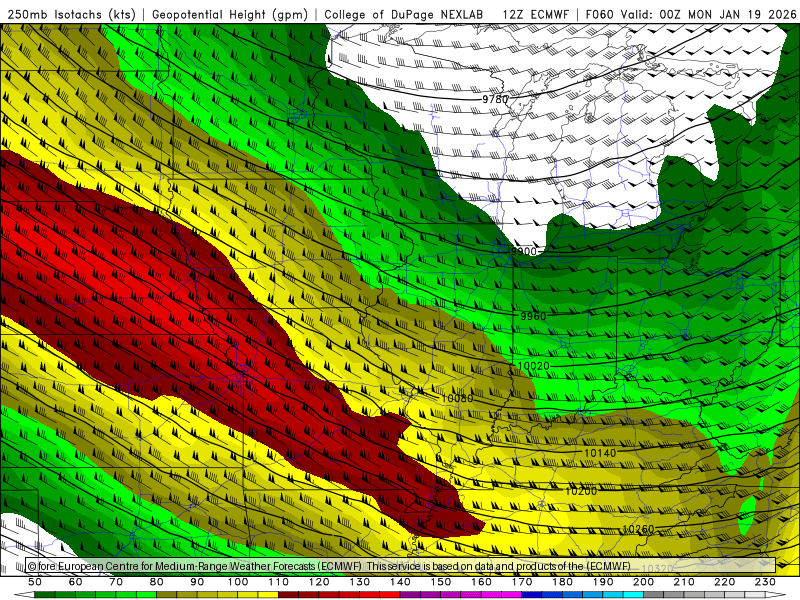
Task: Click the 'F060 Valid: 00Z MON JAN 19 2026' text
Action: 691,14
